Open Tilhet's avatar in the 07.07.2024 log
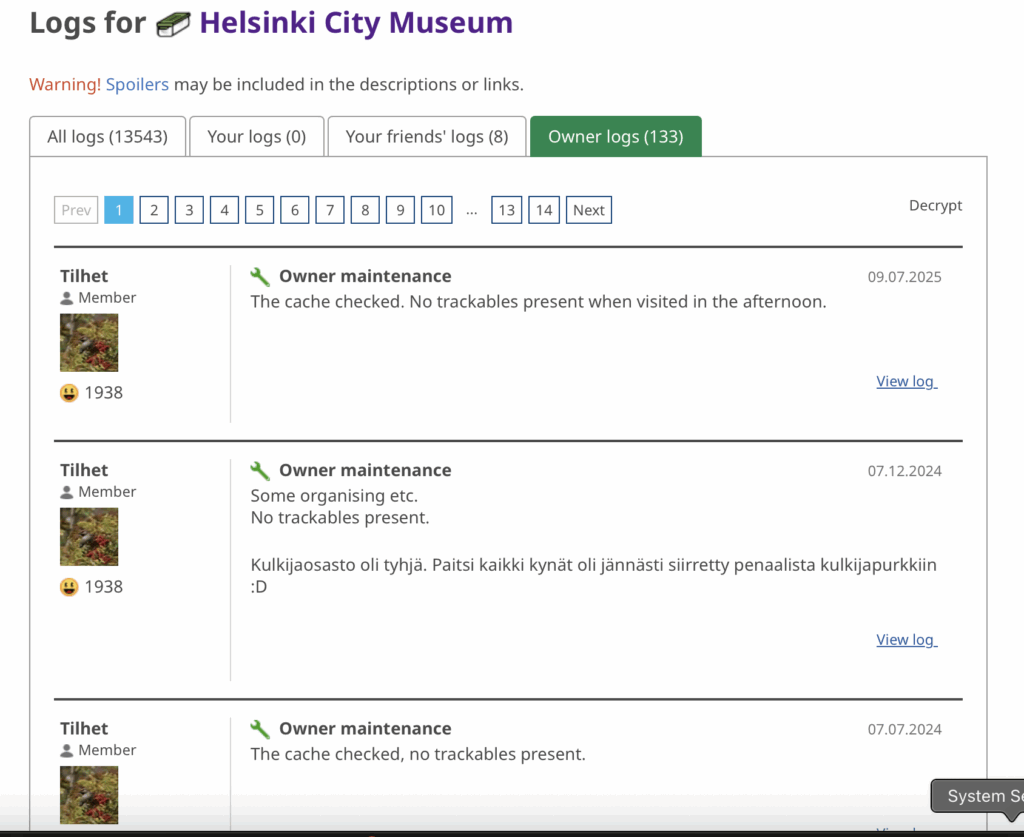 point(89,795)
